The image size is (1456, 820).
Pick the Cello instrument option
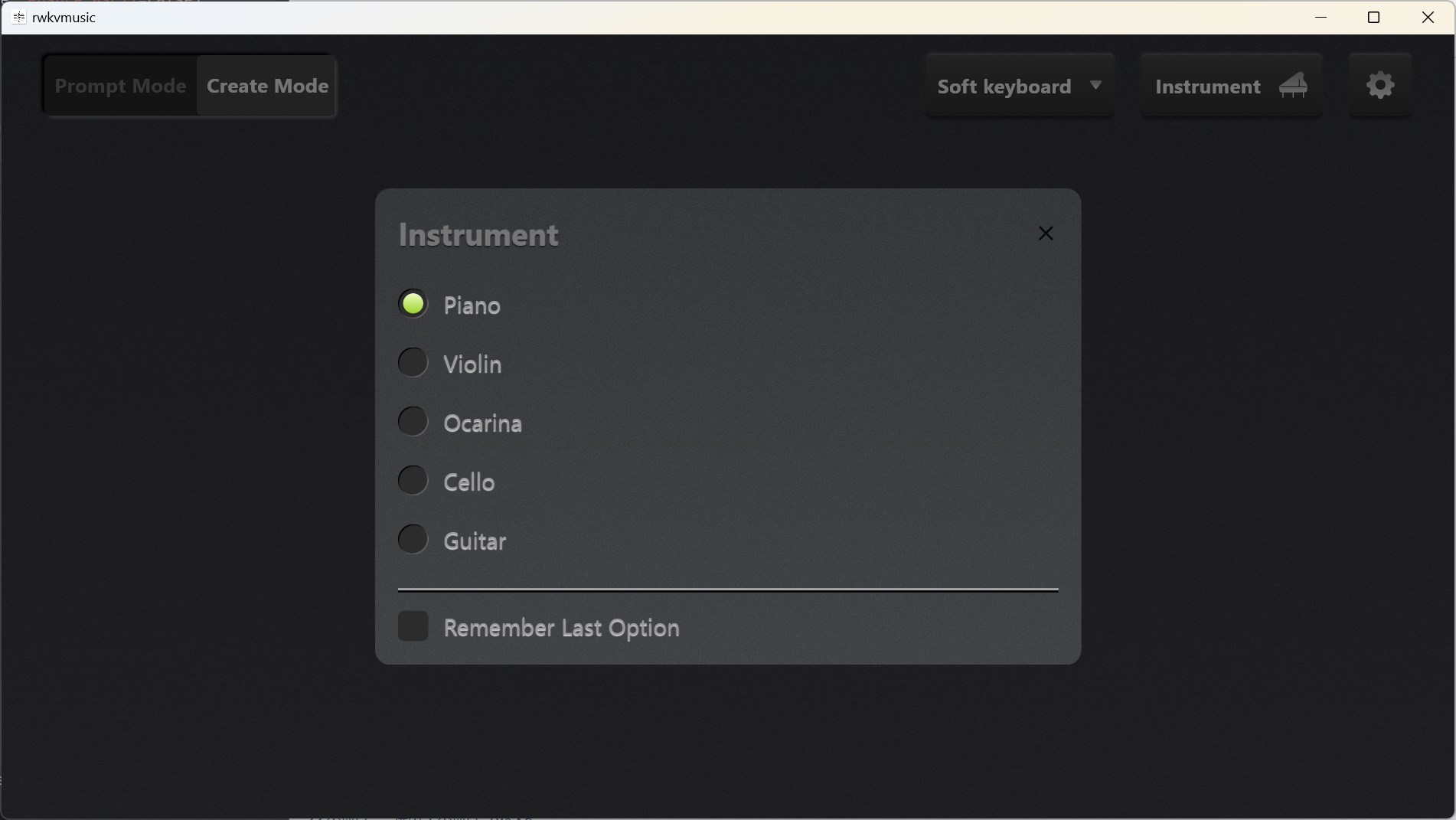coord(413,481)
